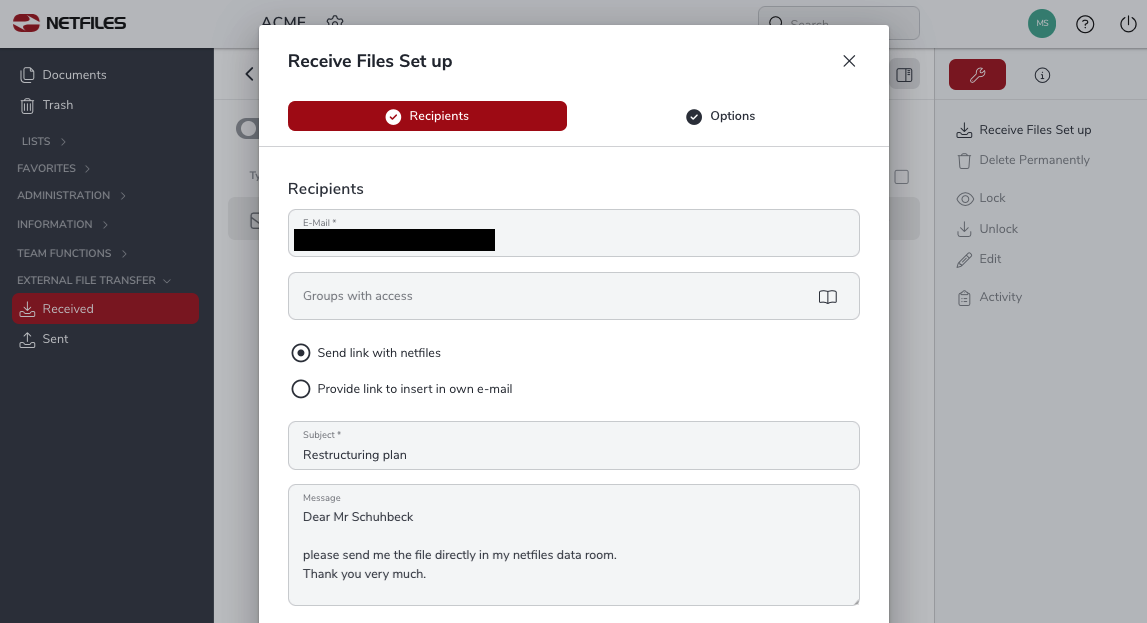Close the Receive Files Set up dialog

[x=849, y=61]
